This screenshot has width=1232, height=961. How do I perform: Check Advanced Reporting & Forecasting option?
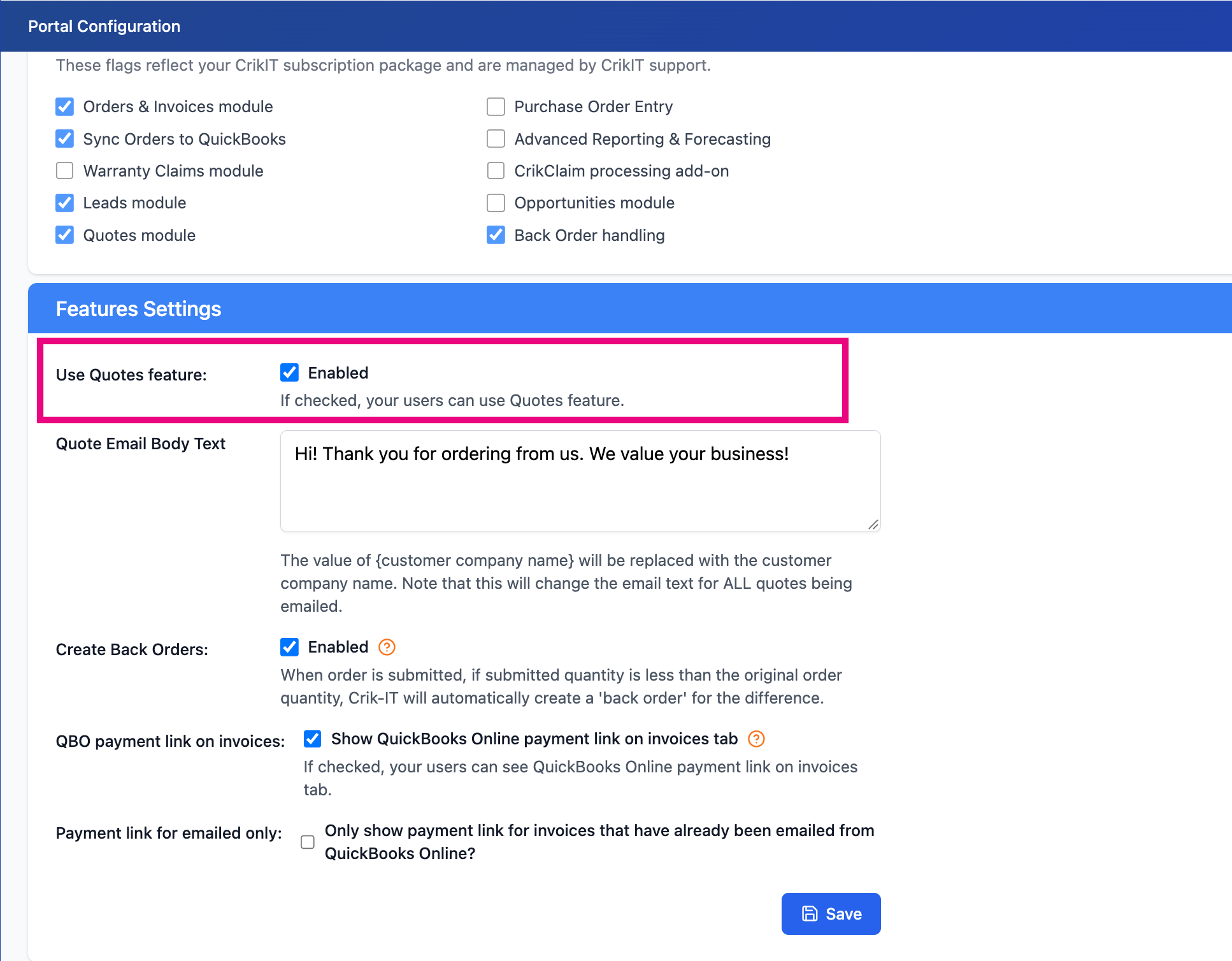(x=496, y=139)
